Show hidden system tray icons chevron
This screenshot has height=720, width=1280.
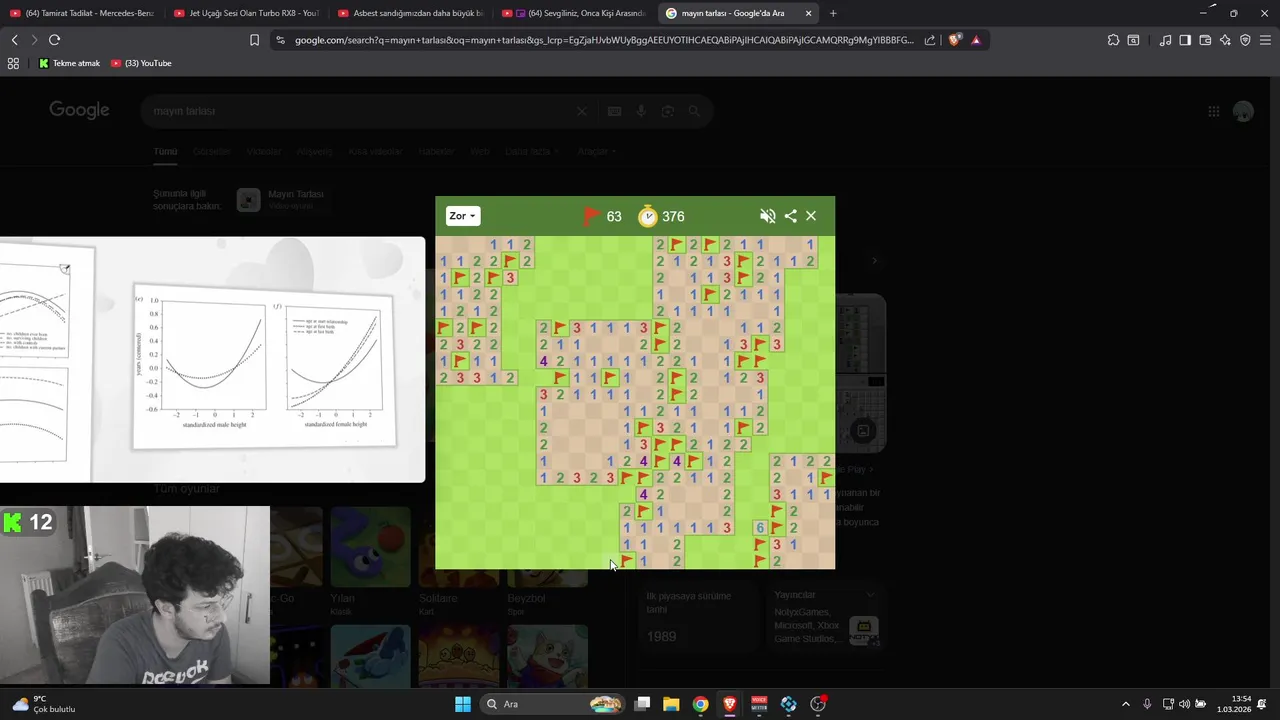click(x=1125, y=704)
